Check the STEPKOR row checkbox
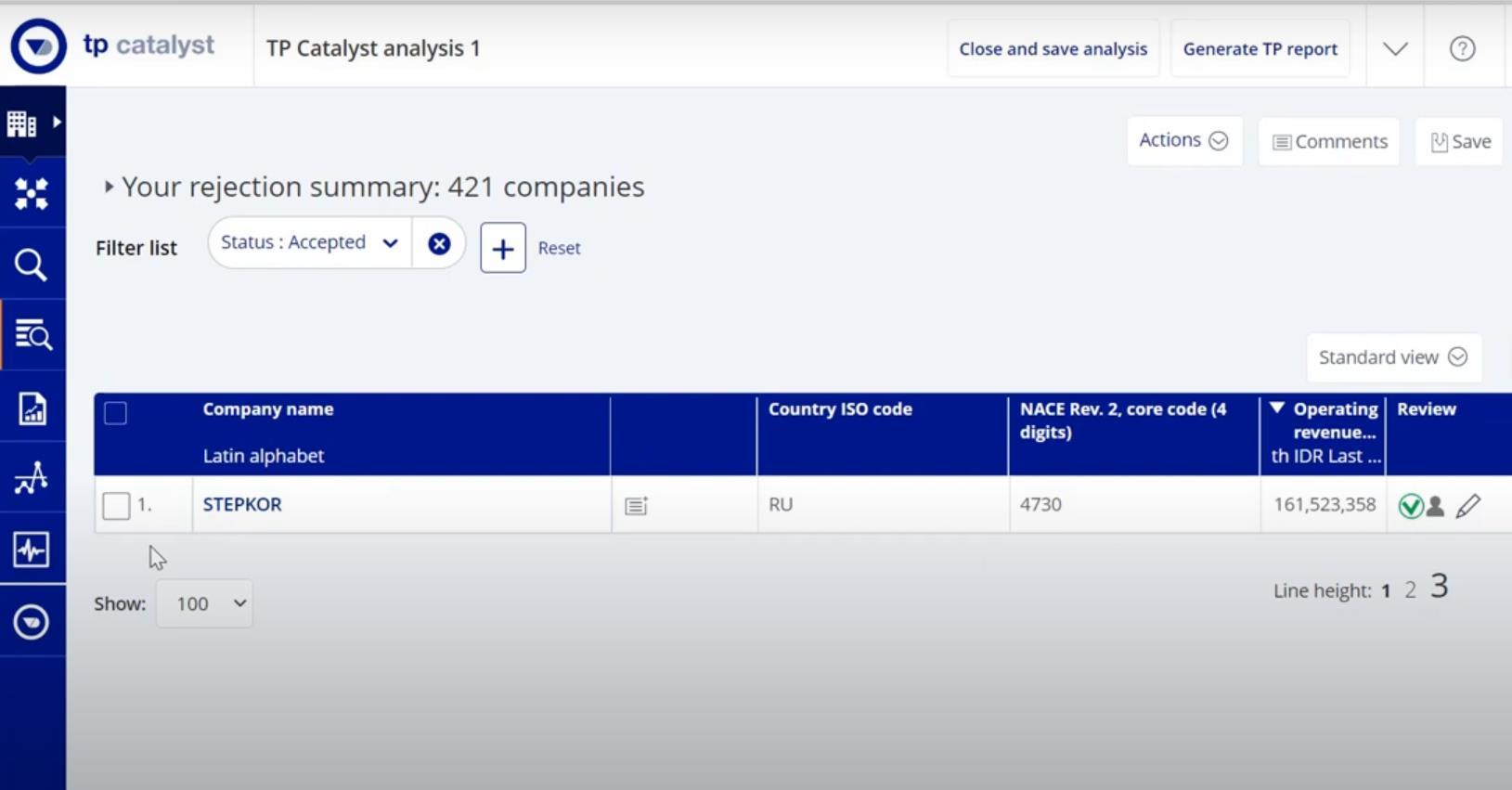This screenshot has height=790, width=1512. (116, 506)
